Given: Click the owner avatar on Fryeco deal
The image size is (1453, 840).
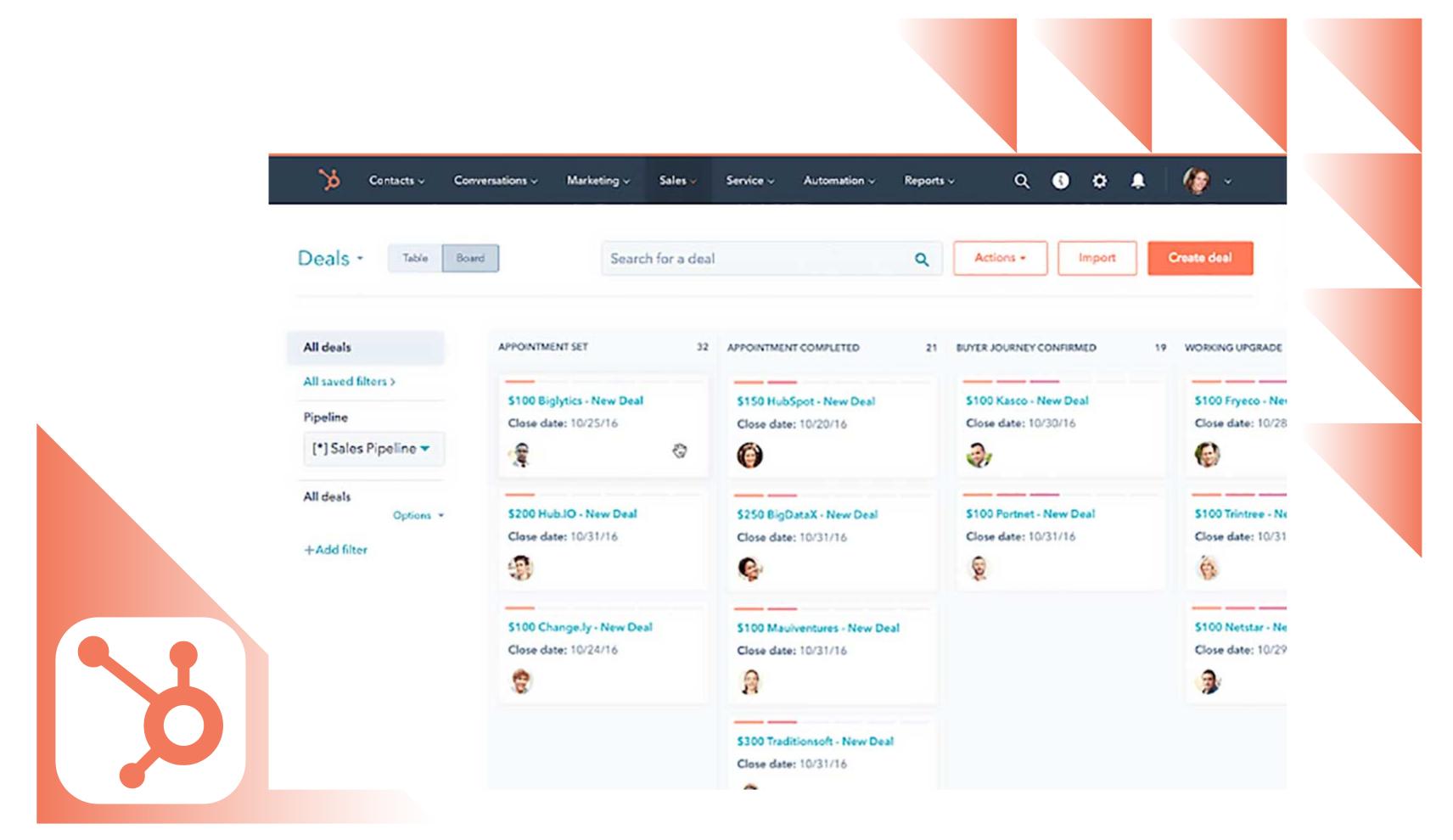Looking at the screenshot, I should point(1207,455).
